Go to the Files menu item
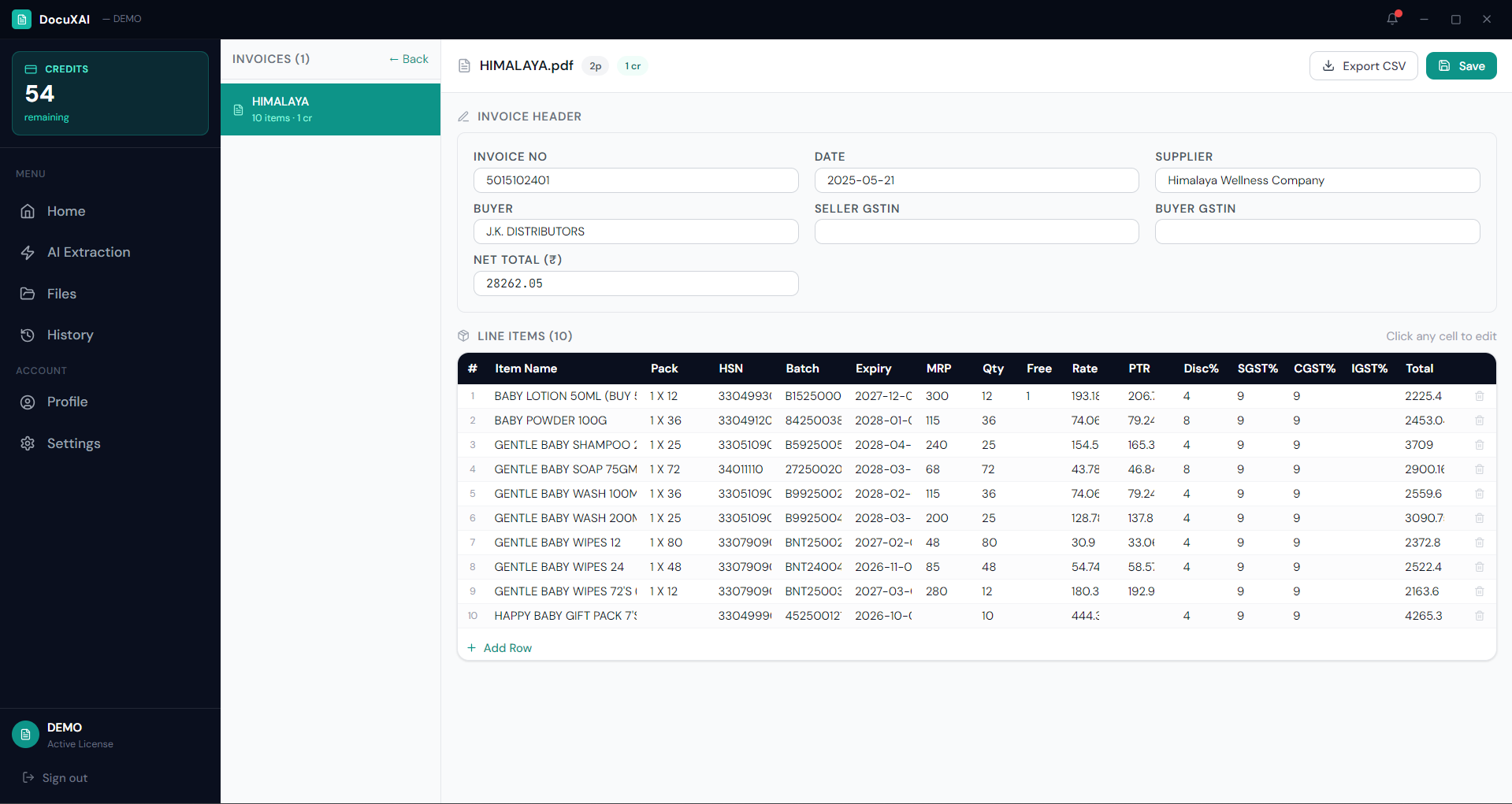 [110, 294]
